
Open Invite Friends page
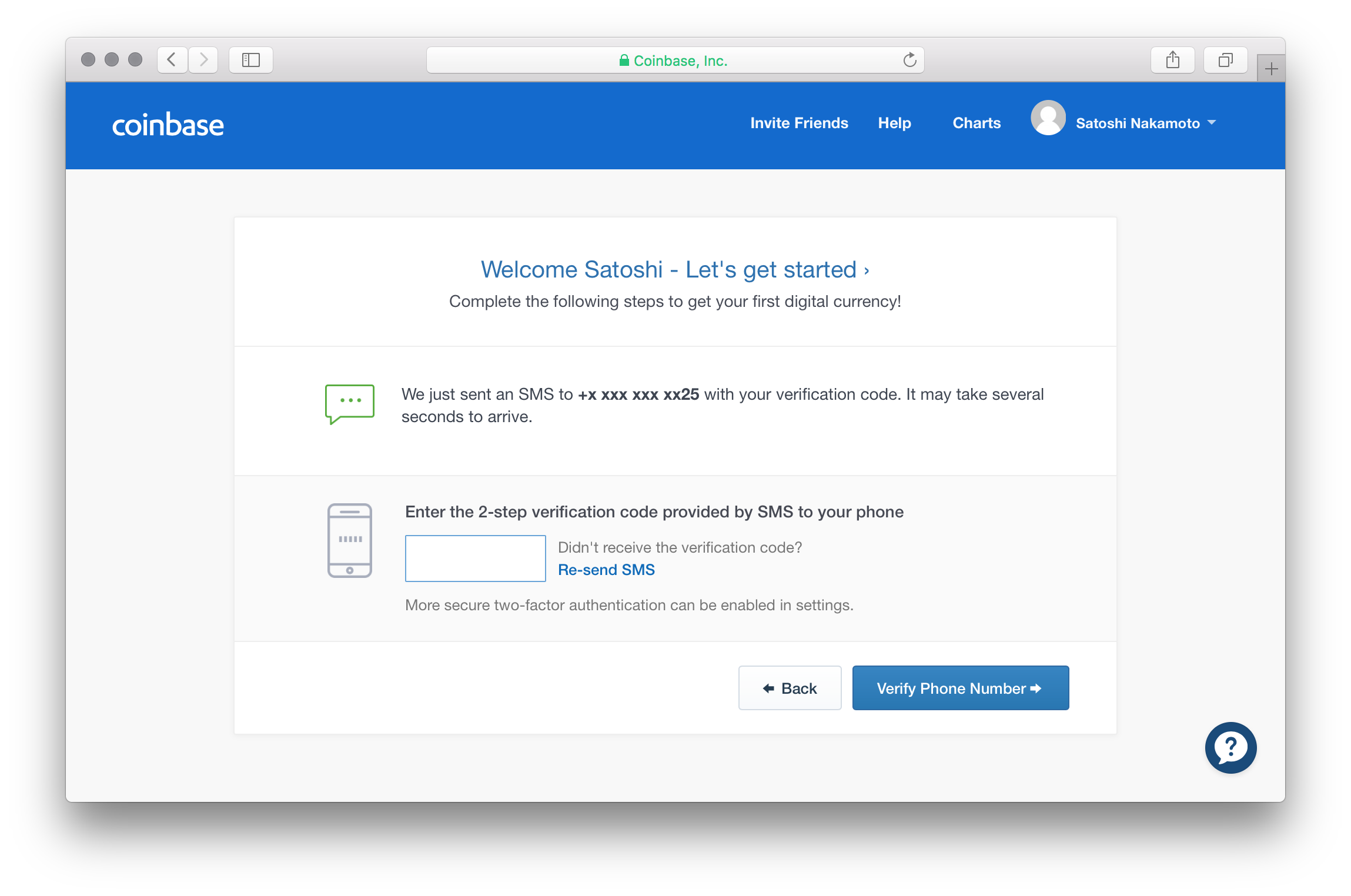799,123
